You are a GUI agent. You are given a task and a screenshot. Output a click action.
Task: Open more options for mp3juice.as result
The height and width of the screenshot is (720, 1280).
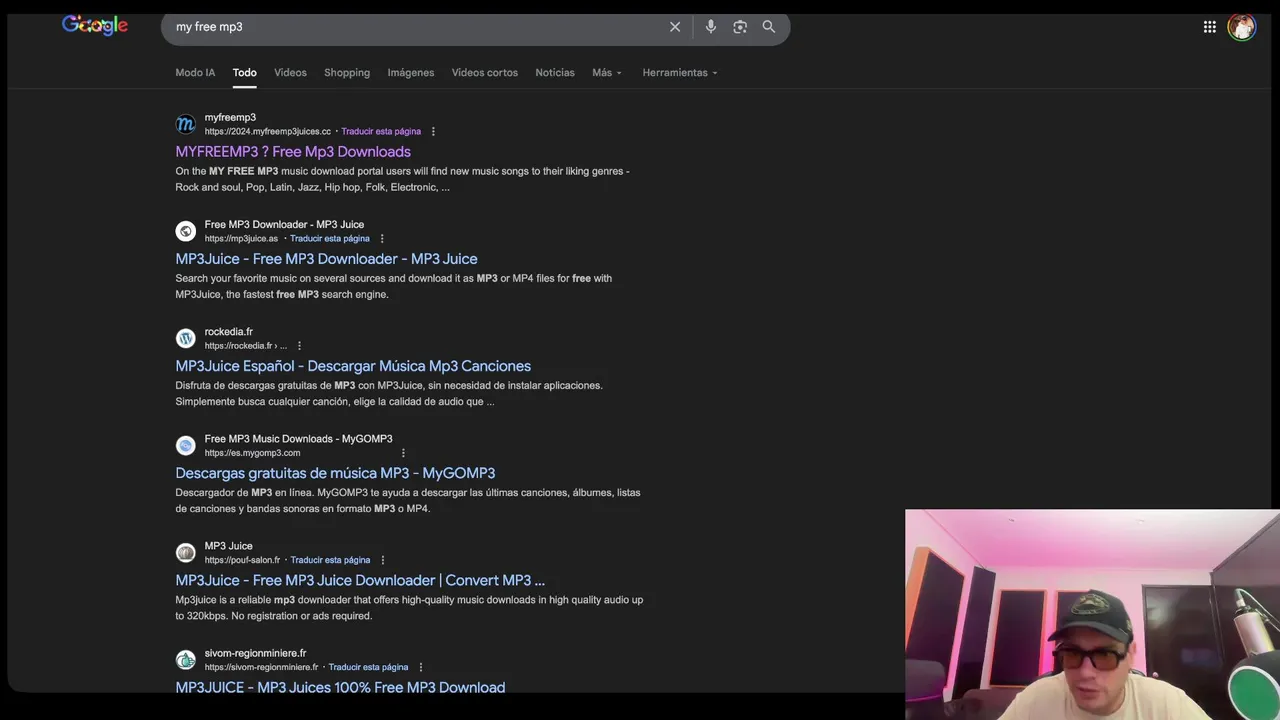(382, 239)
